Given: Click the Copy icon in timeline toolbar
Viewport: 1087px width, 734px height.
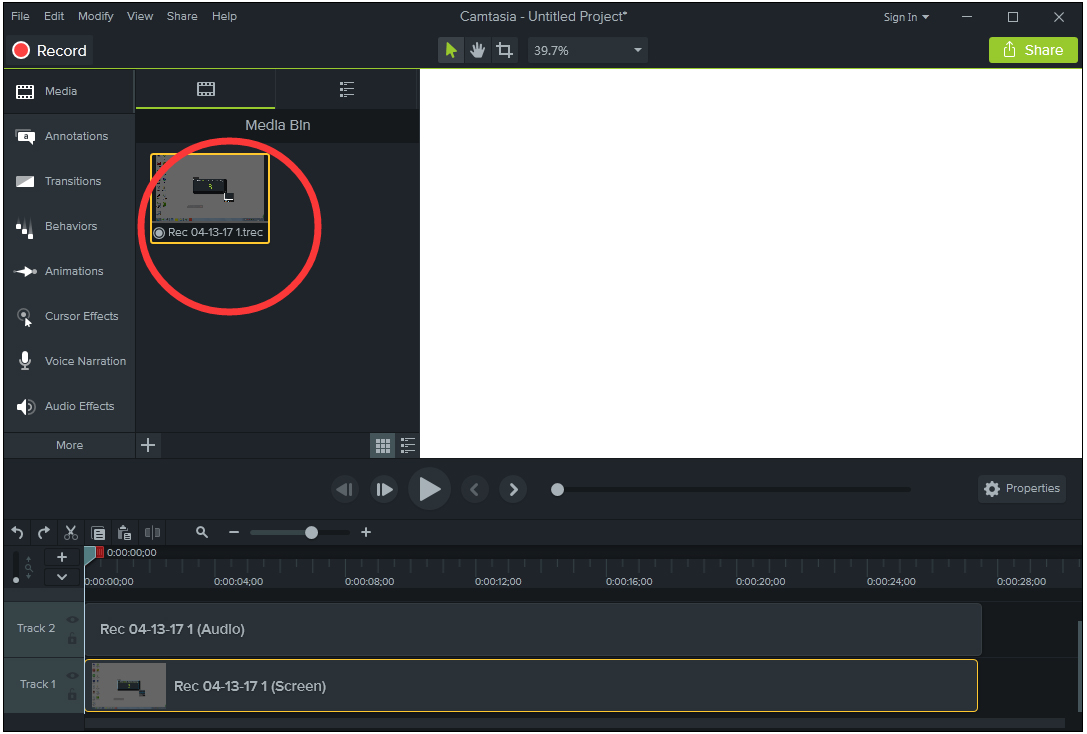Looking at the screenshot, I should 98,532.
